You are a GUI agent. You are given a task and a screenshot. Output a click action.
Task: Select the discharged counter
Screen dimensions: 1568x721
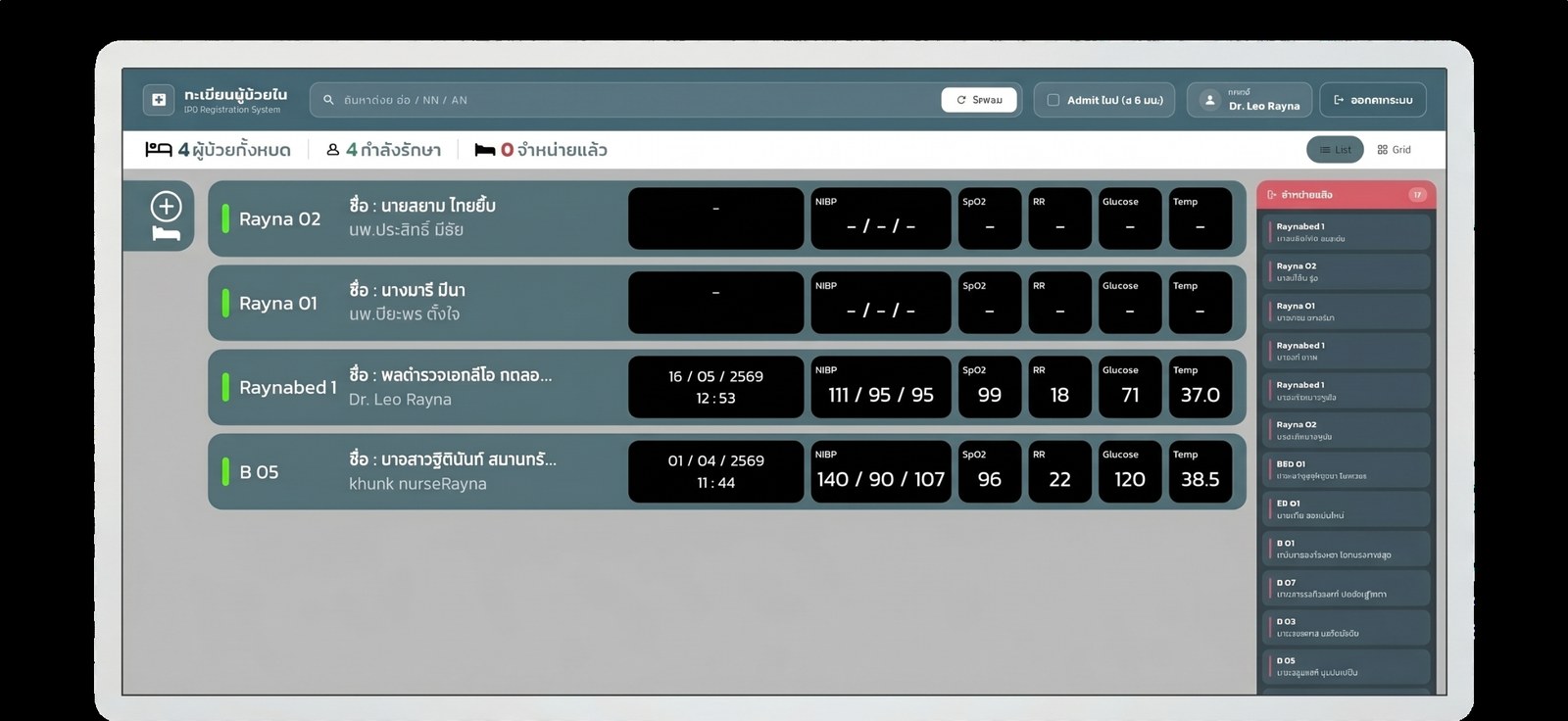[x=541, y=150]
